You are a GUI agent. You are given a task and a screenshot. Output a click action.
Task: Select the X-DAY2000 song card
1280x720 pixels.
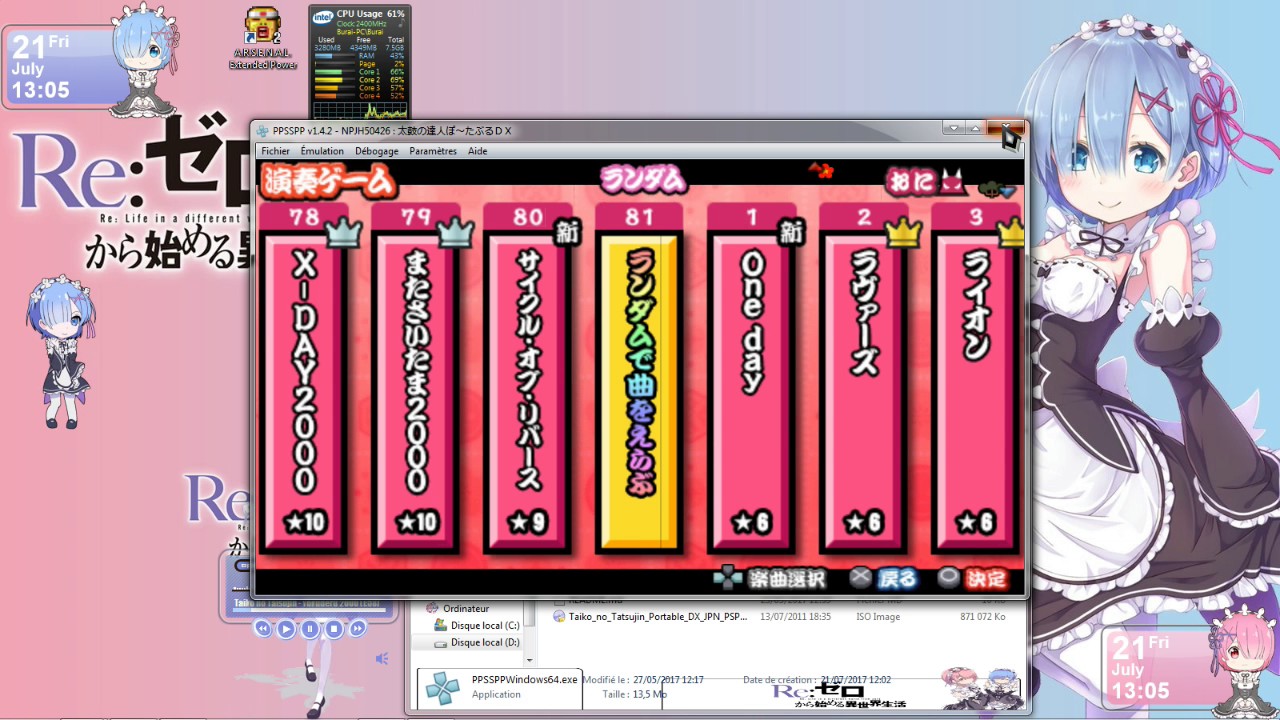point(304,380)
